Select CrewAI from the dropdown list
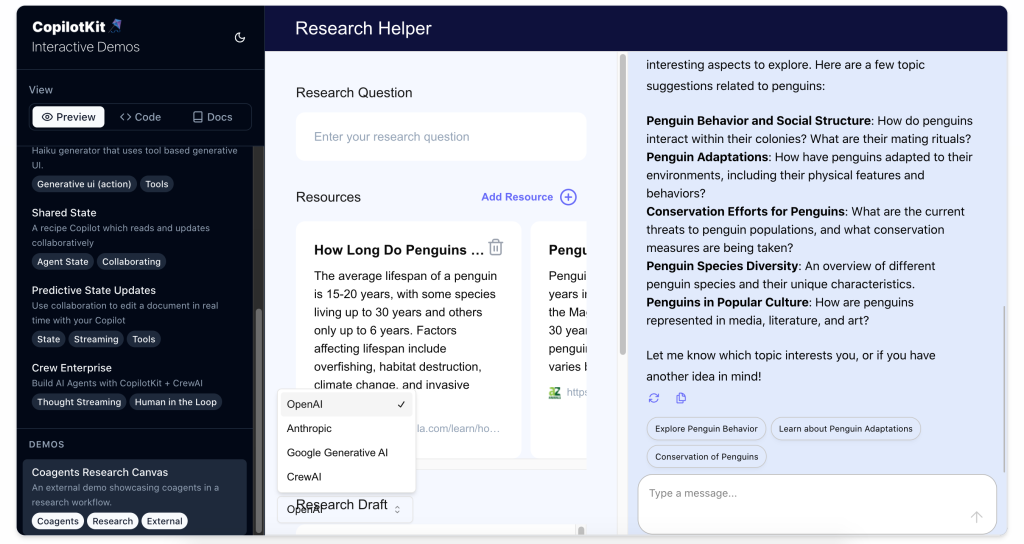Screen dimensions: 1024x544 tap(346, 477)
